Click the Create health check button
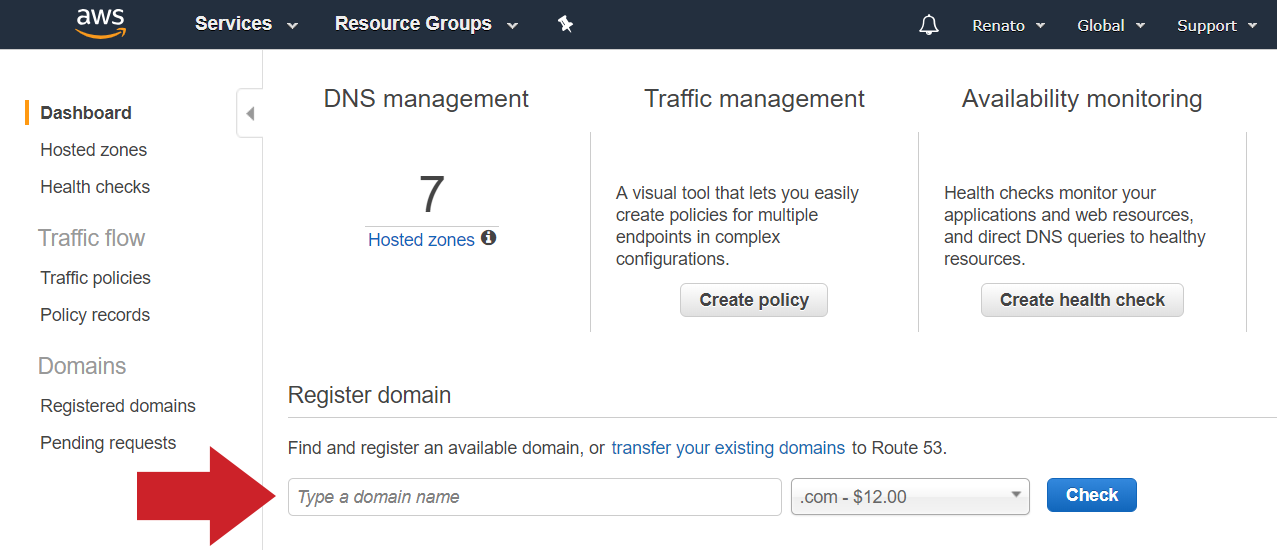 [x=1082, y=300]
